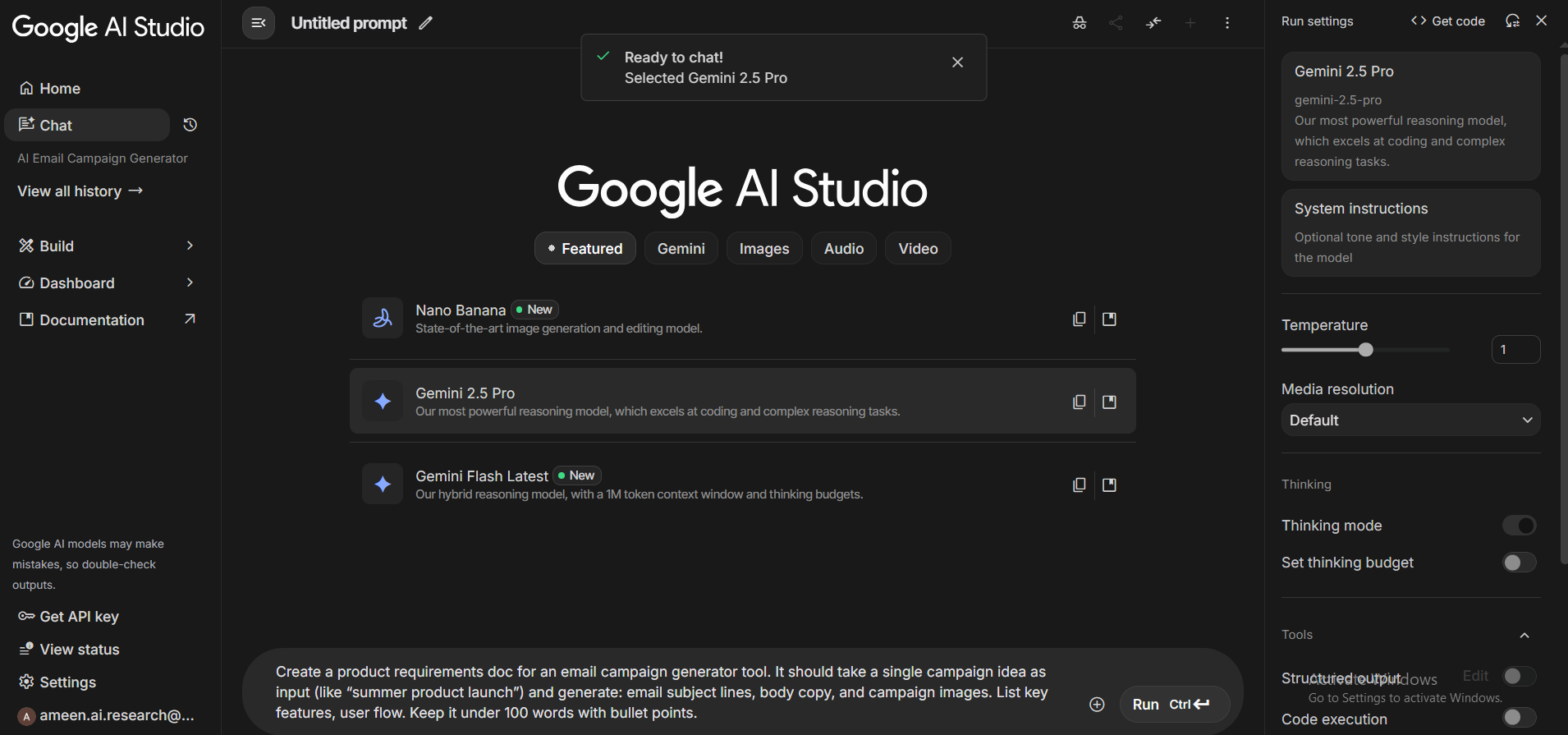Open Gemini Flash Latest details icon
This screenshot has width=1568, height=735.
coord(1109,485)
